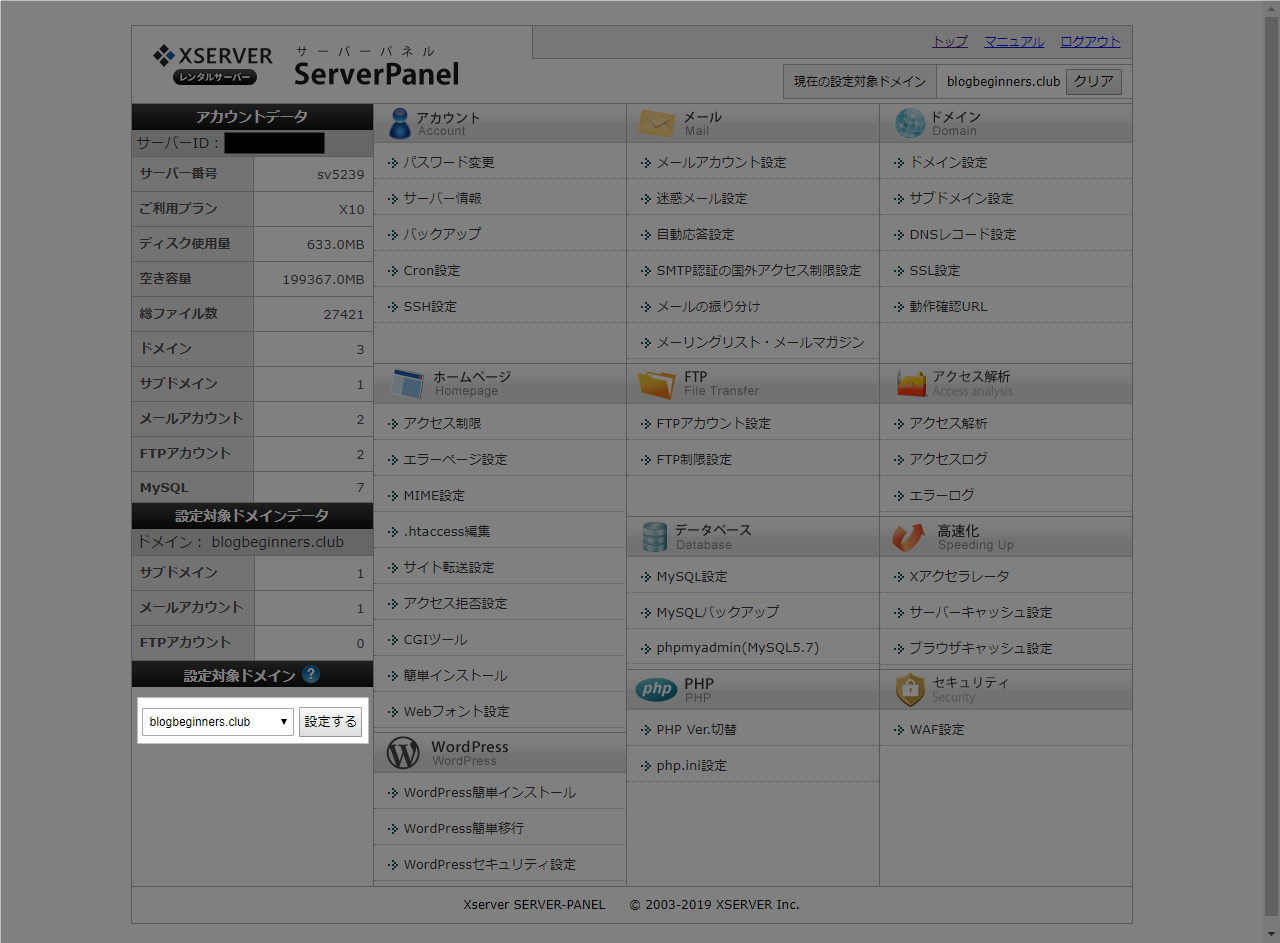Click the FTP section folder icon

(x=657, y=383)
